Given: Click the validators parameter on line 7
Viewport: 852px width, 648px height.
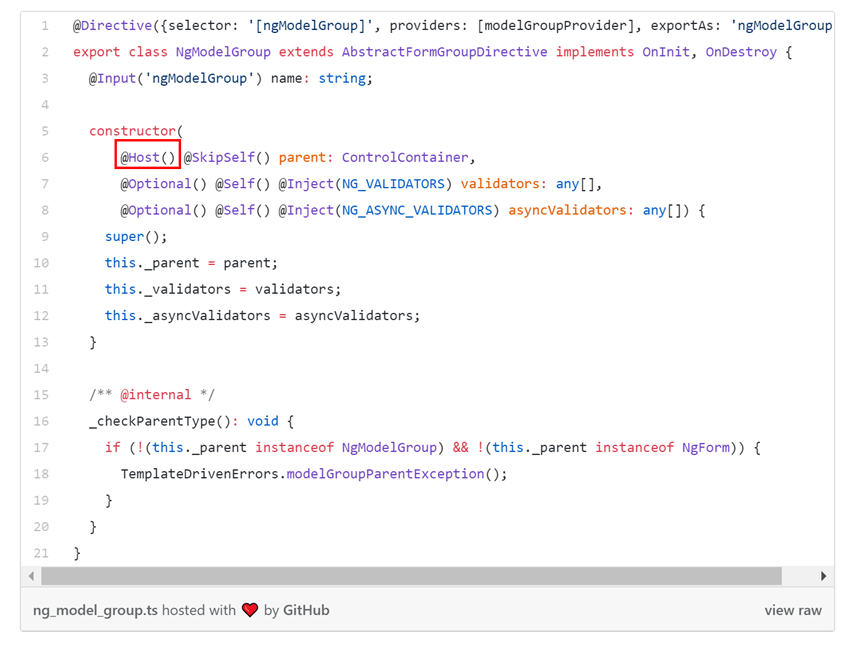Looking at the screenshot, I should [x=500, y=184].
